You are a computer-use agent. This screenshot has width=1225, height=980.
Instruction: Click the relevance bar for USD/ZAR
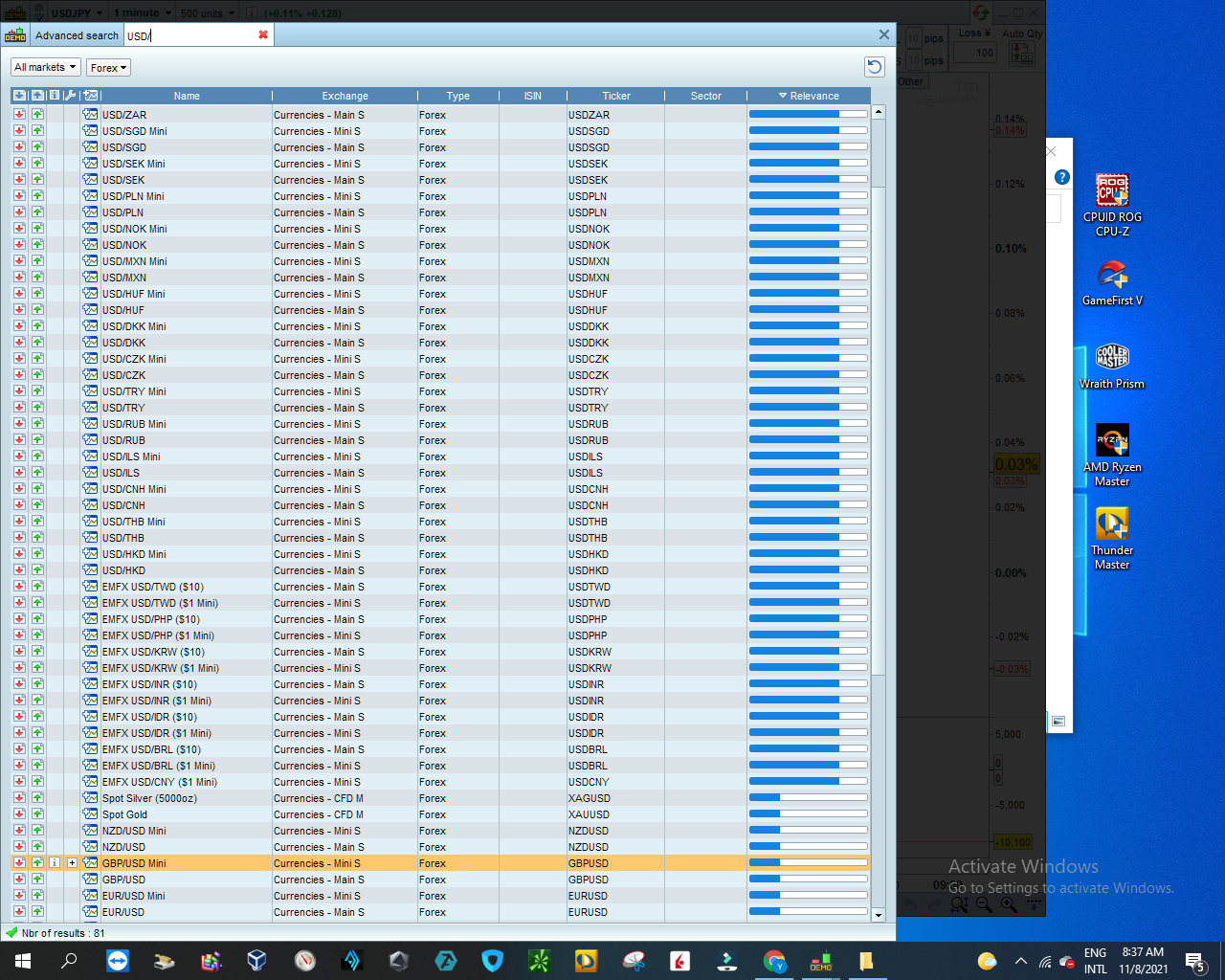tap(809, 114)
